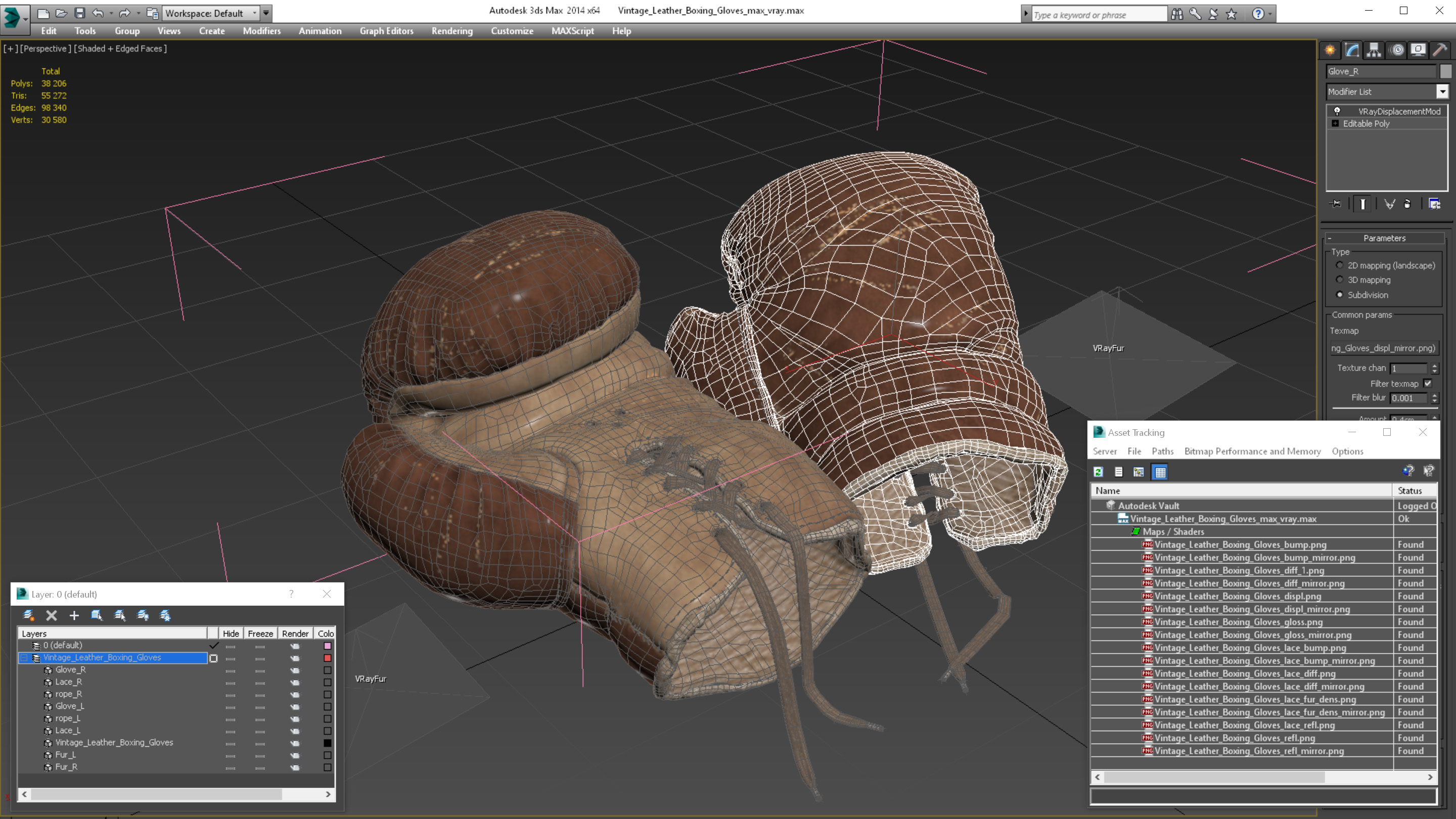Screen dimensions: 1456x819
Task: Click the Redo arrow icon
Action: coord(125,13)
